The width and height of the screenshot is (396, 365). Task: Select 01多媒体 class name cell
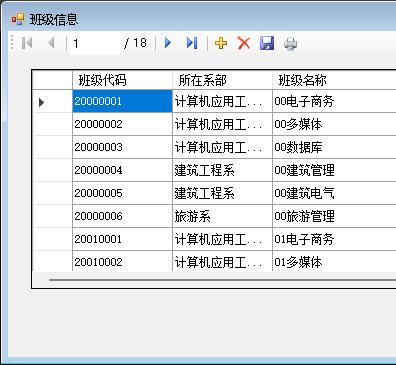point(334,261)
